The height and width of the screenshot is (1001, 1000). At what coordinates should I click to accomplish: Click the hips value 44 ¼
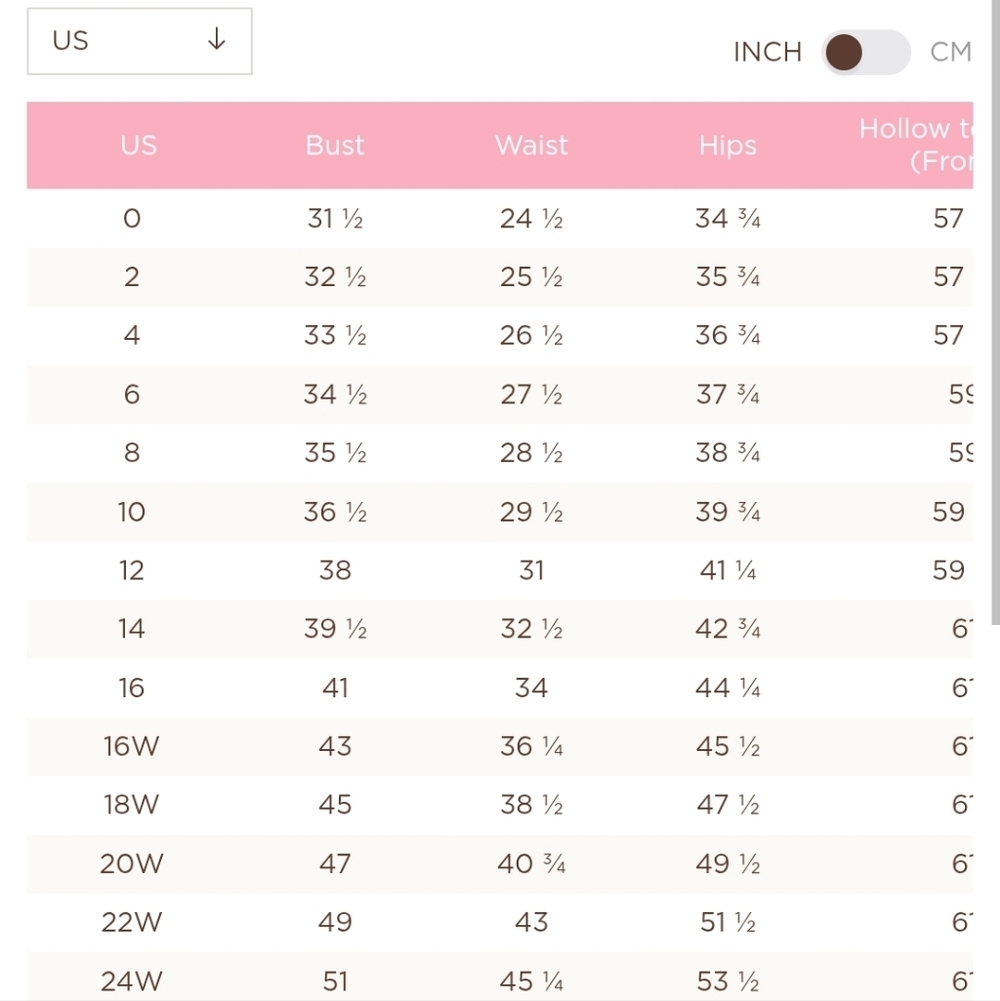click(x=727, y=688)
